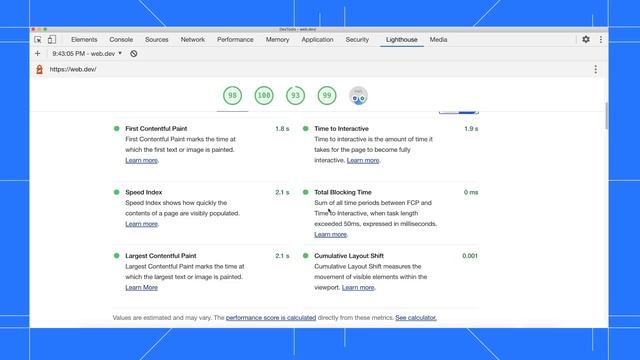Viewport: 640px width, 360px height.
Task: Select the score gauge showing 100
Action: click(x=264, y=96)
